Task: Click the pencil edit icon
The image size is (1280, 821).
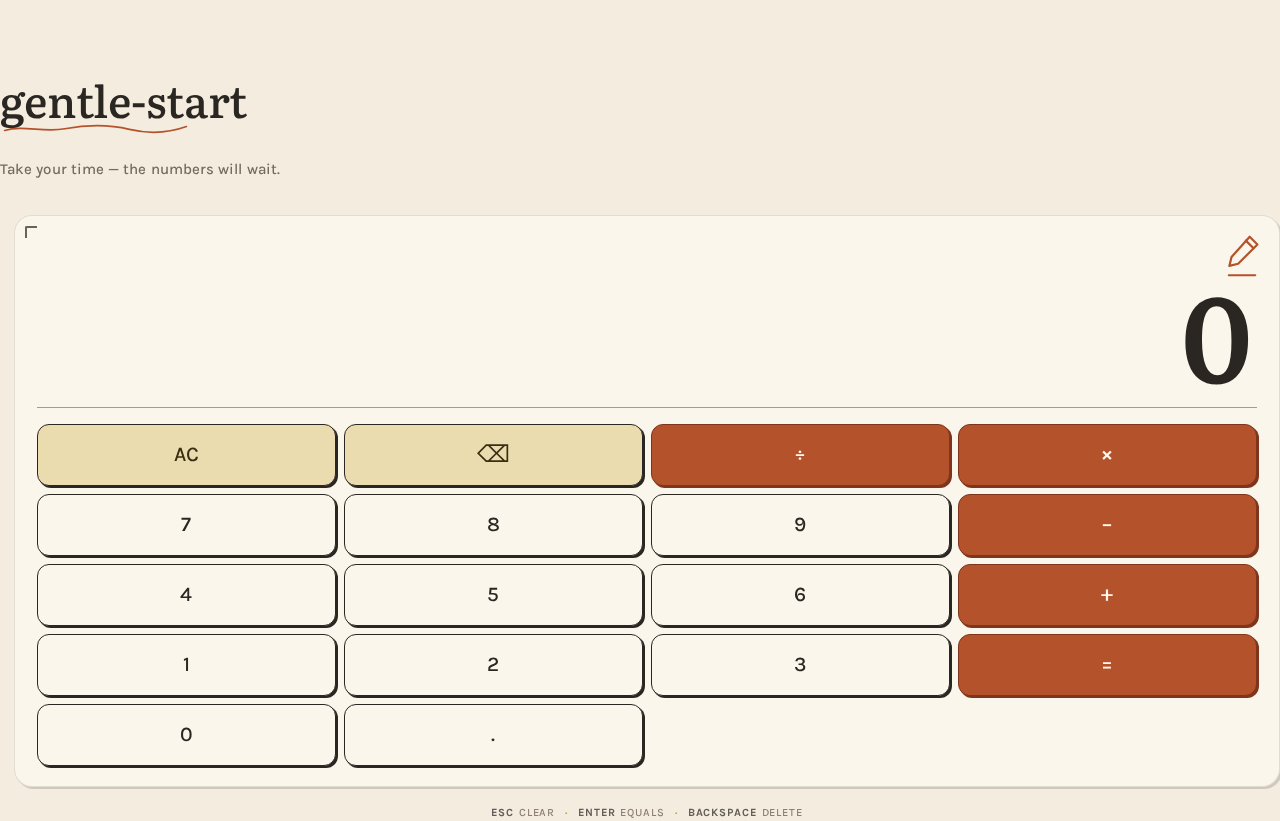Action: [1242, 255]
